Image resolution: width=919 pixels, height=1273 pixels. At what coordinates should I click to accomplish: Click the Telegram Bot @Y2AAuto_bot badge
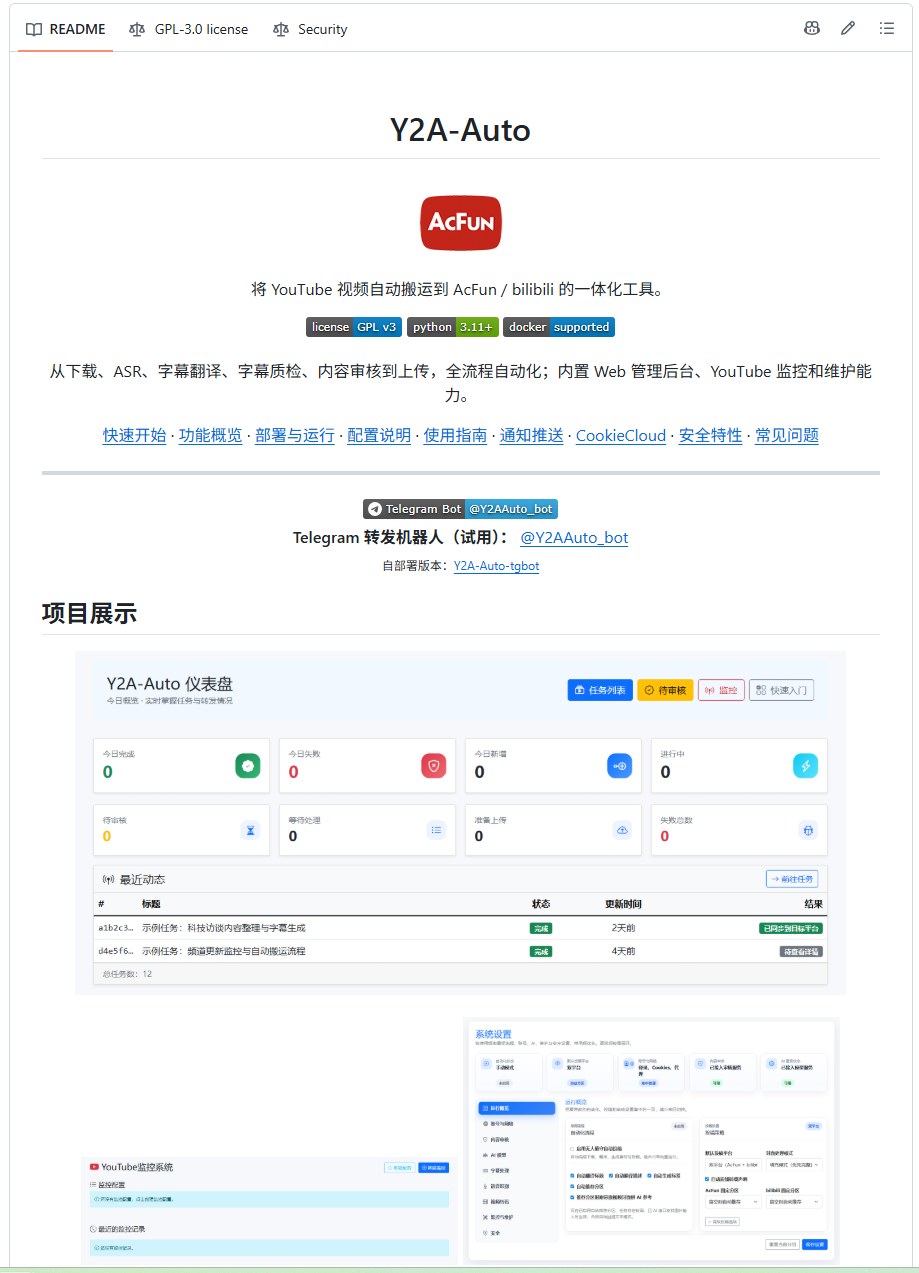[x=460, y=509]
